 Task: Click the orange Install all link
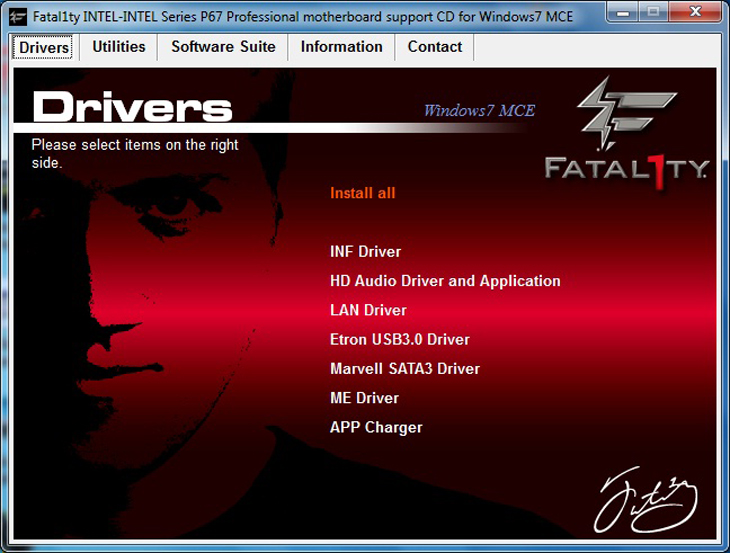click(x=363, y=193)
